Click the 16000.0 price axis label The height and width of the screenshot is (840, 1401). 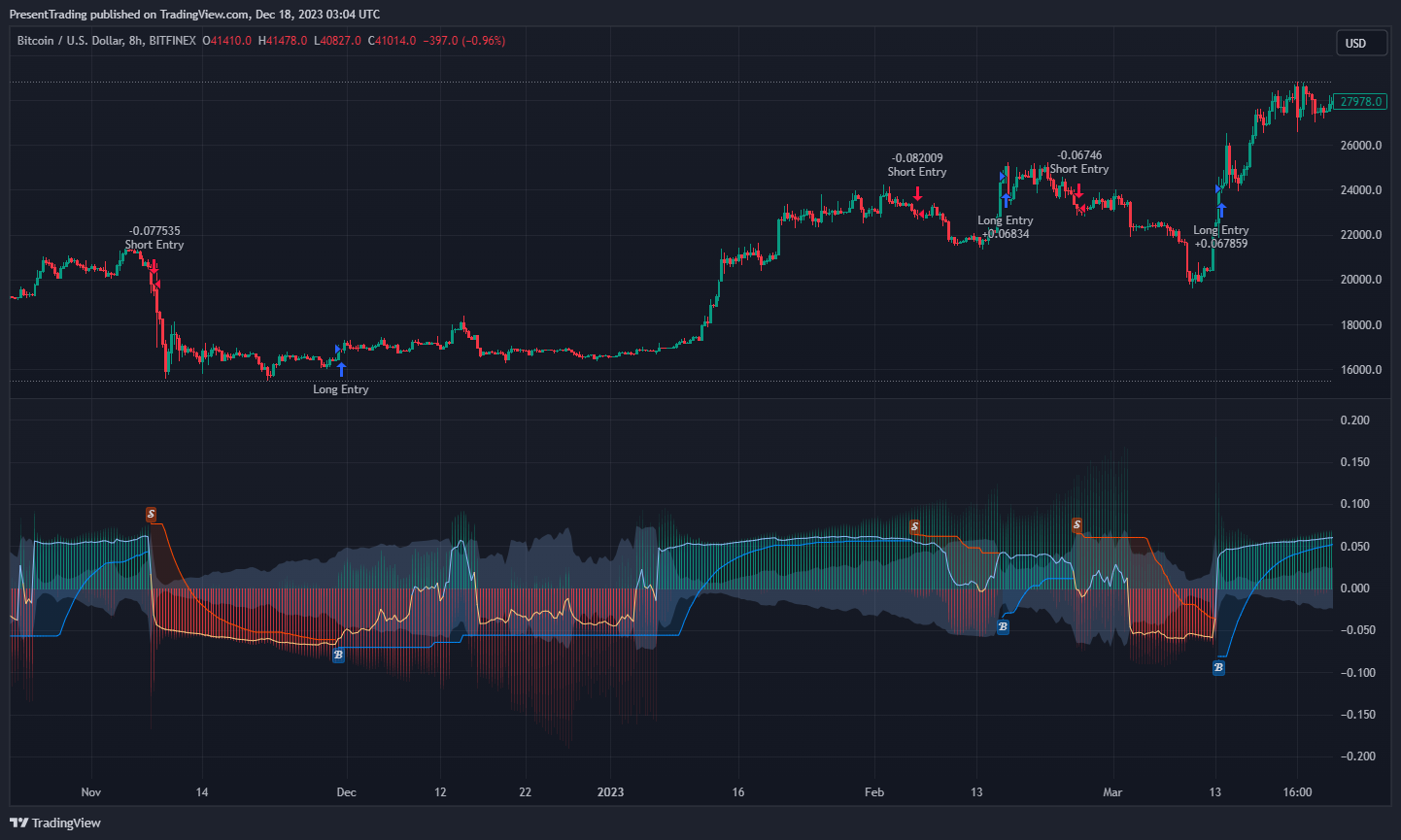pos(1361,370)
